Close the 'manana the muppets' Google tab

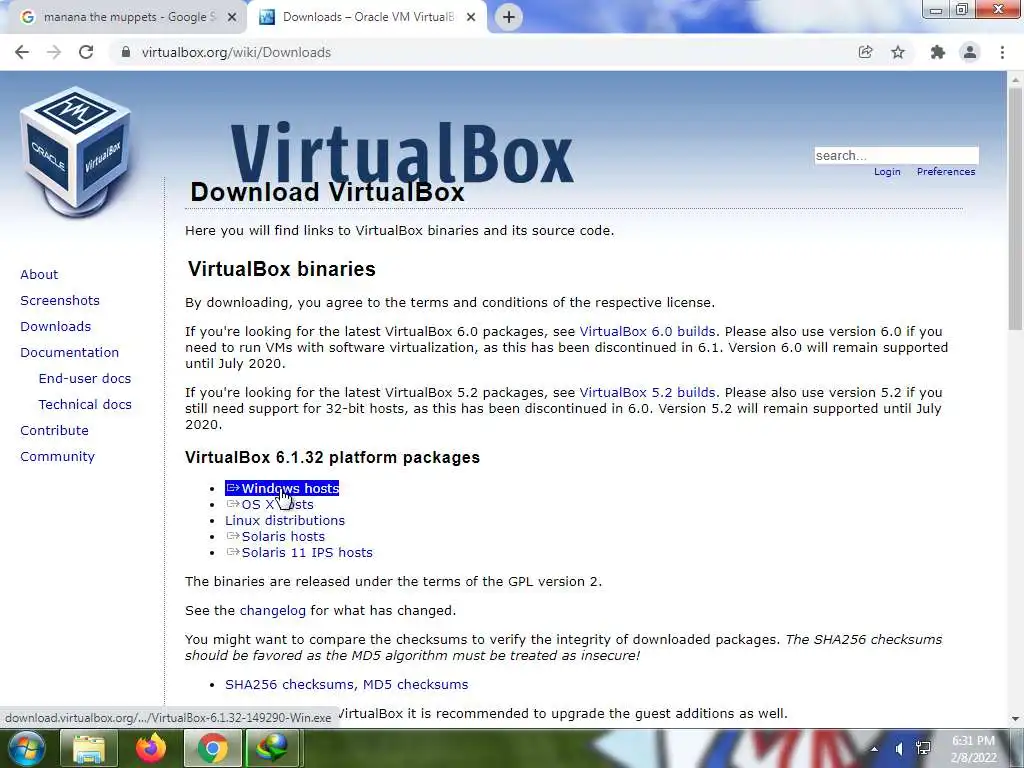click(231, 17)
